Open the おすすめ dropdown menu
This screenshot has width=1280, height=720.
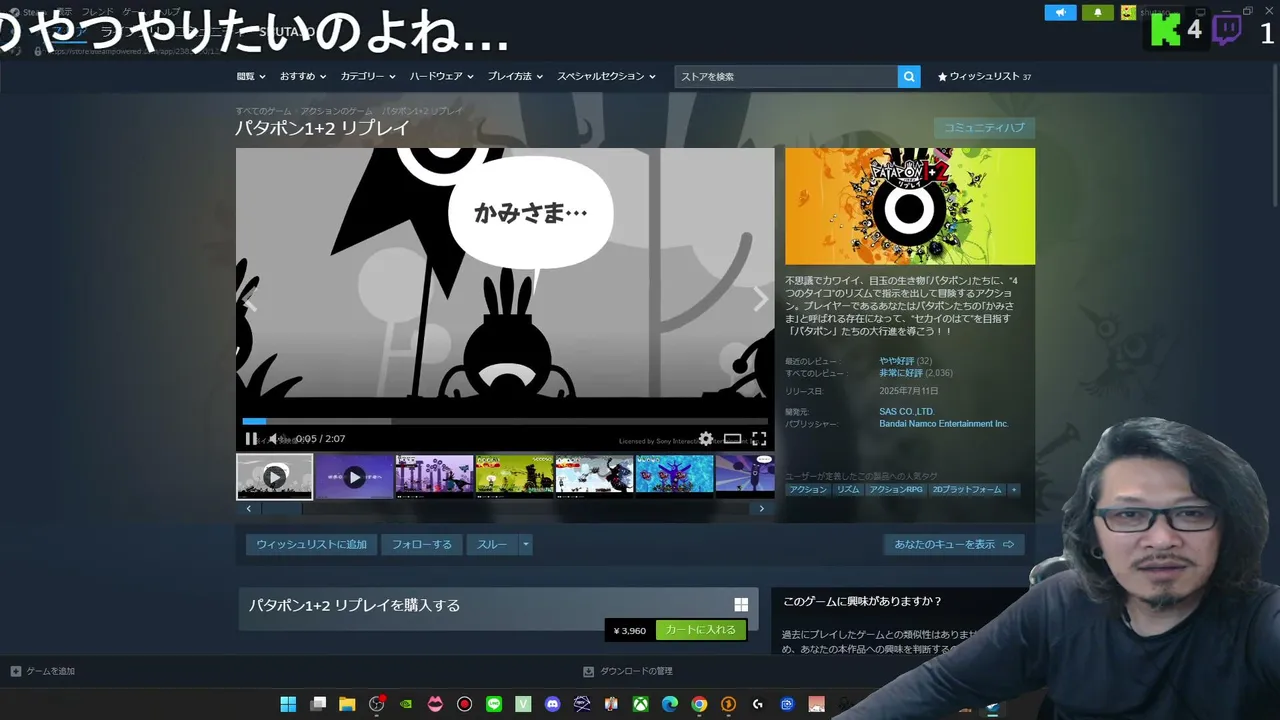[303, 77]
